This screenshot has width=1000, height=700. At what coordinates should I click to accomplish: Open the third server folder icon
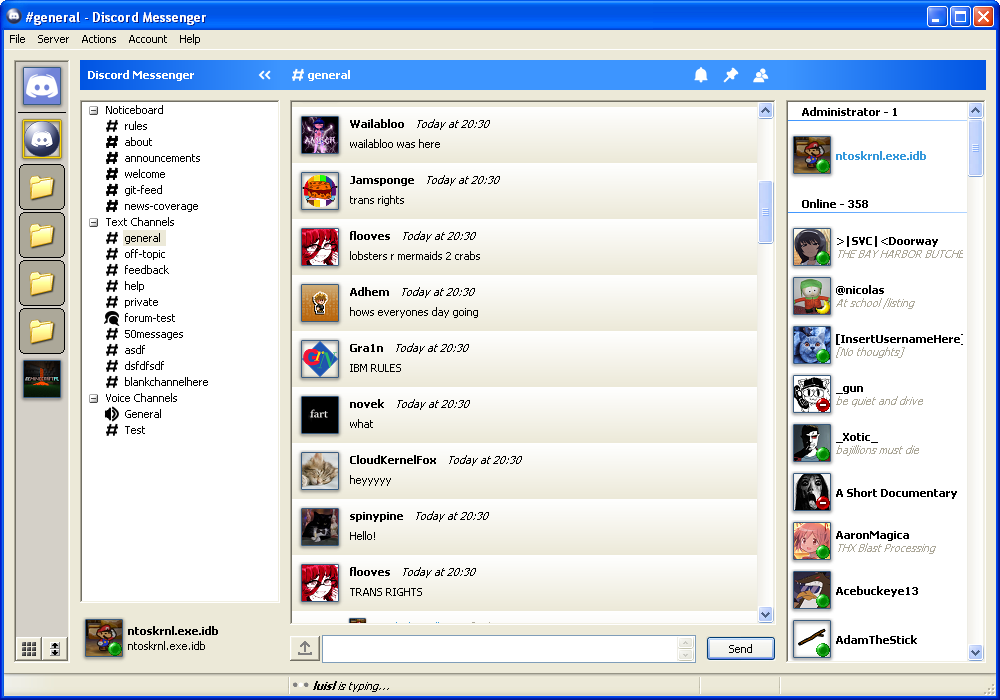click(x=42, y=282)
